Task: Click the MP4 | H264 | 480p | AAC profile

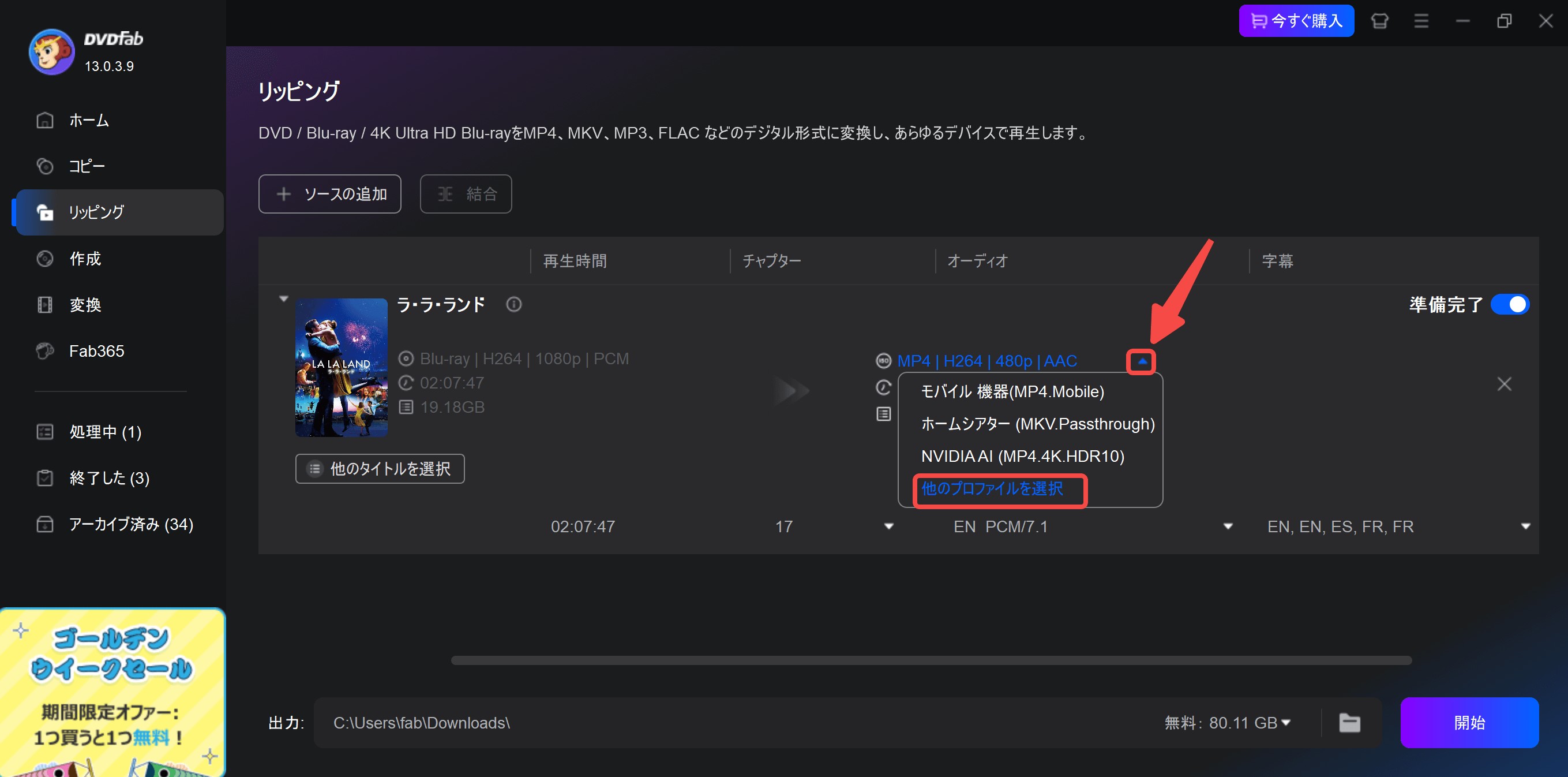Action: click(x=986, y=362)
